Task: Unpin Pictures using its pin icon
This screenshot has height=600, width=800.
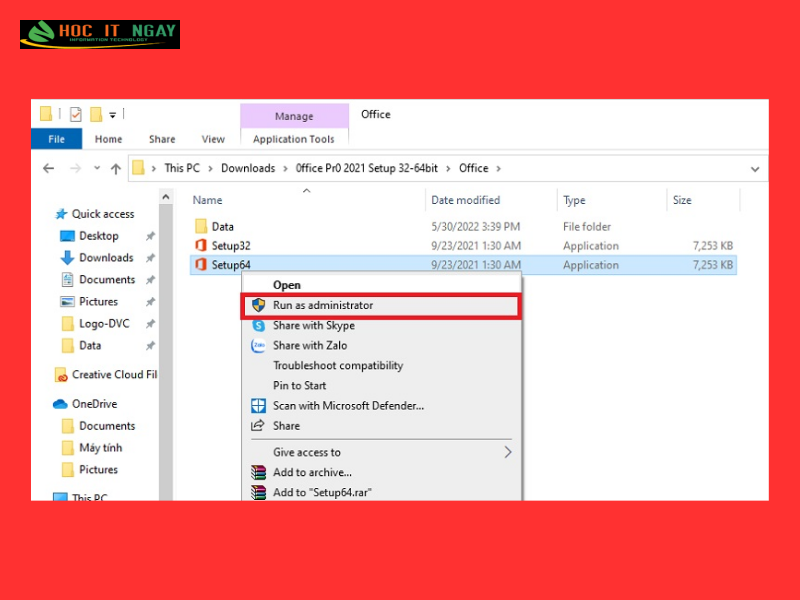Action: pyautogui.click(x=150, y=302)
